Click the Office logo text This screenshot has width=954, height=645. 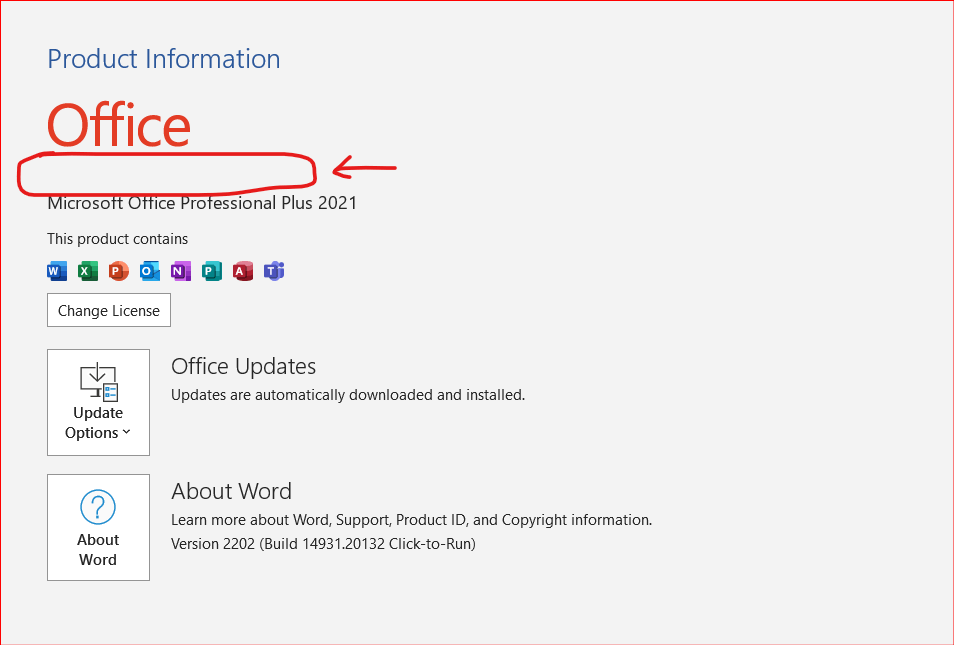[119, 125]
